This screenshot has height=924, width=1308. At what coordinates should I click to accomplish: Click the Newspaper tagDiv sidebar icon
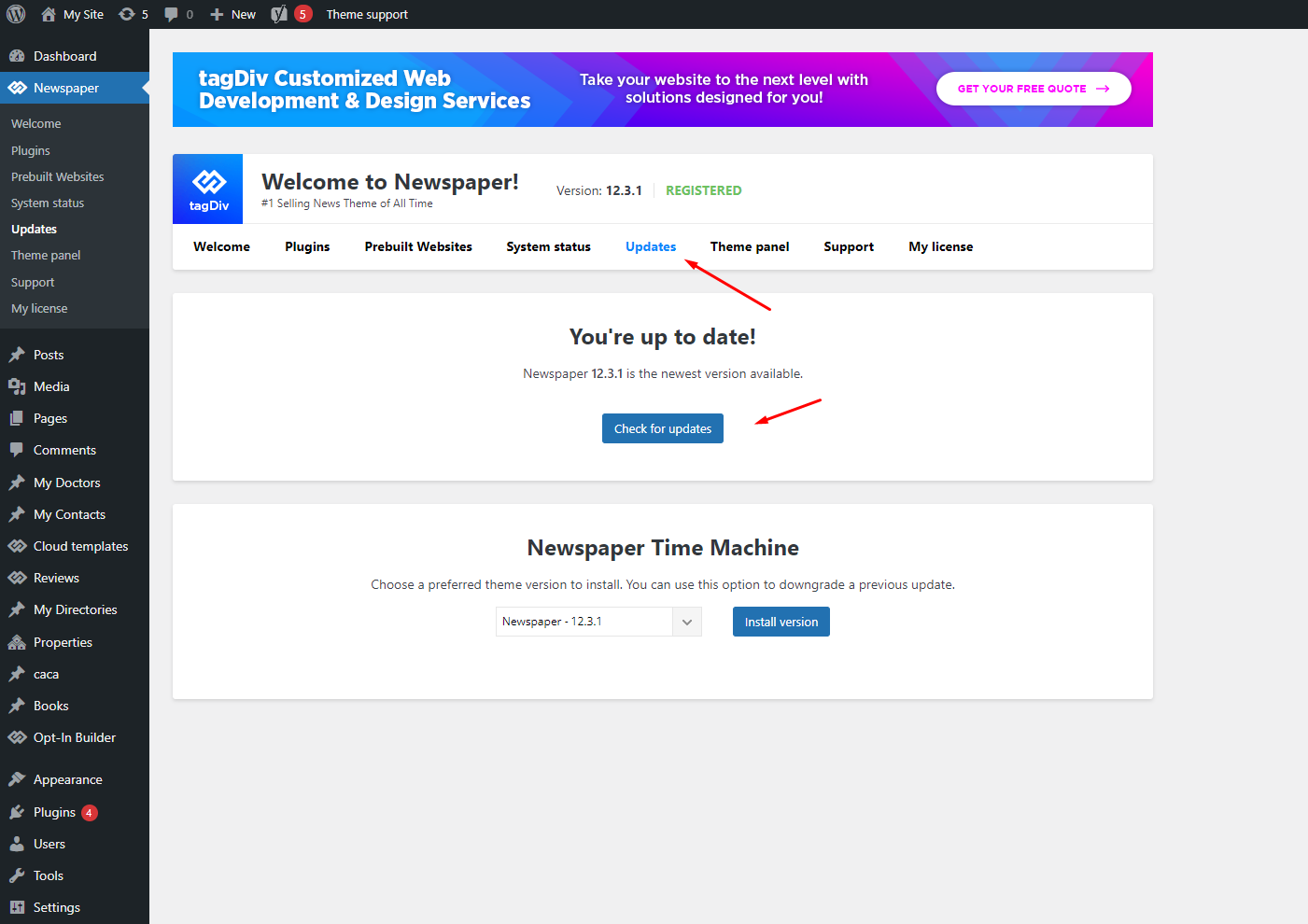(17, 88)
